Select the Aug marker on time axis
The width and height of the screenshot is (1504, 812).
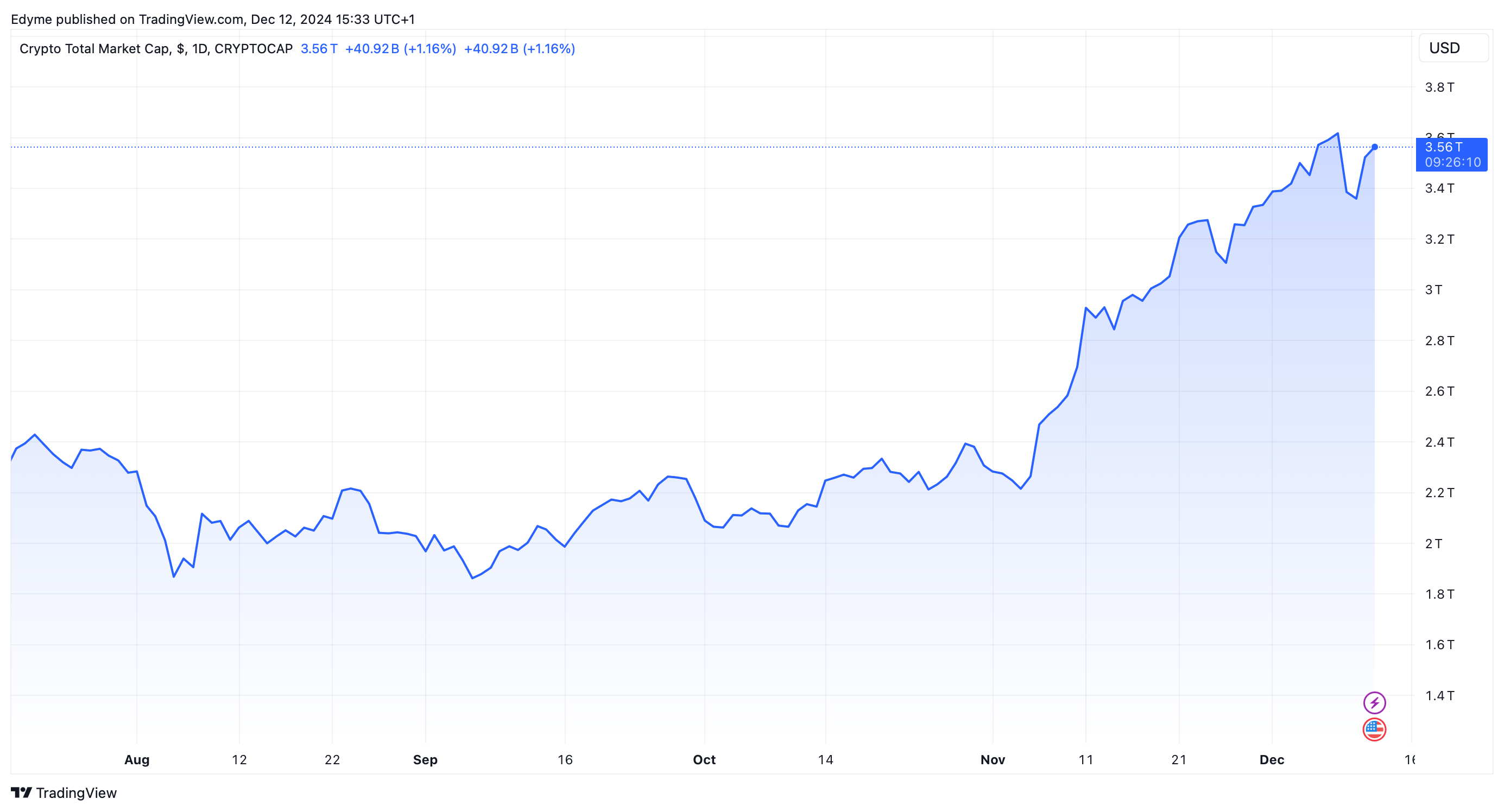pyautogui.click(x=137, y=759)
